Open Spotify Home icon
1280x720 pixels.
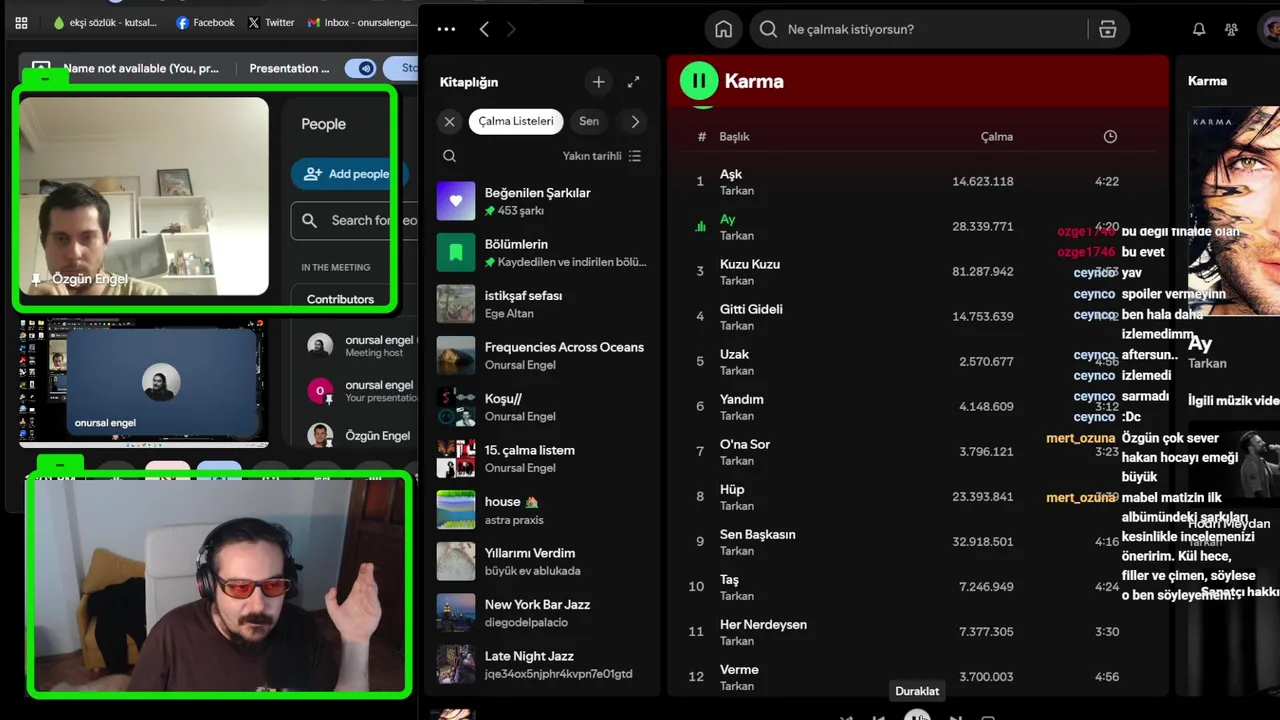click(723, 29)
